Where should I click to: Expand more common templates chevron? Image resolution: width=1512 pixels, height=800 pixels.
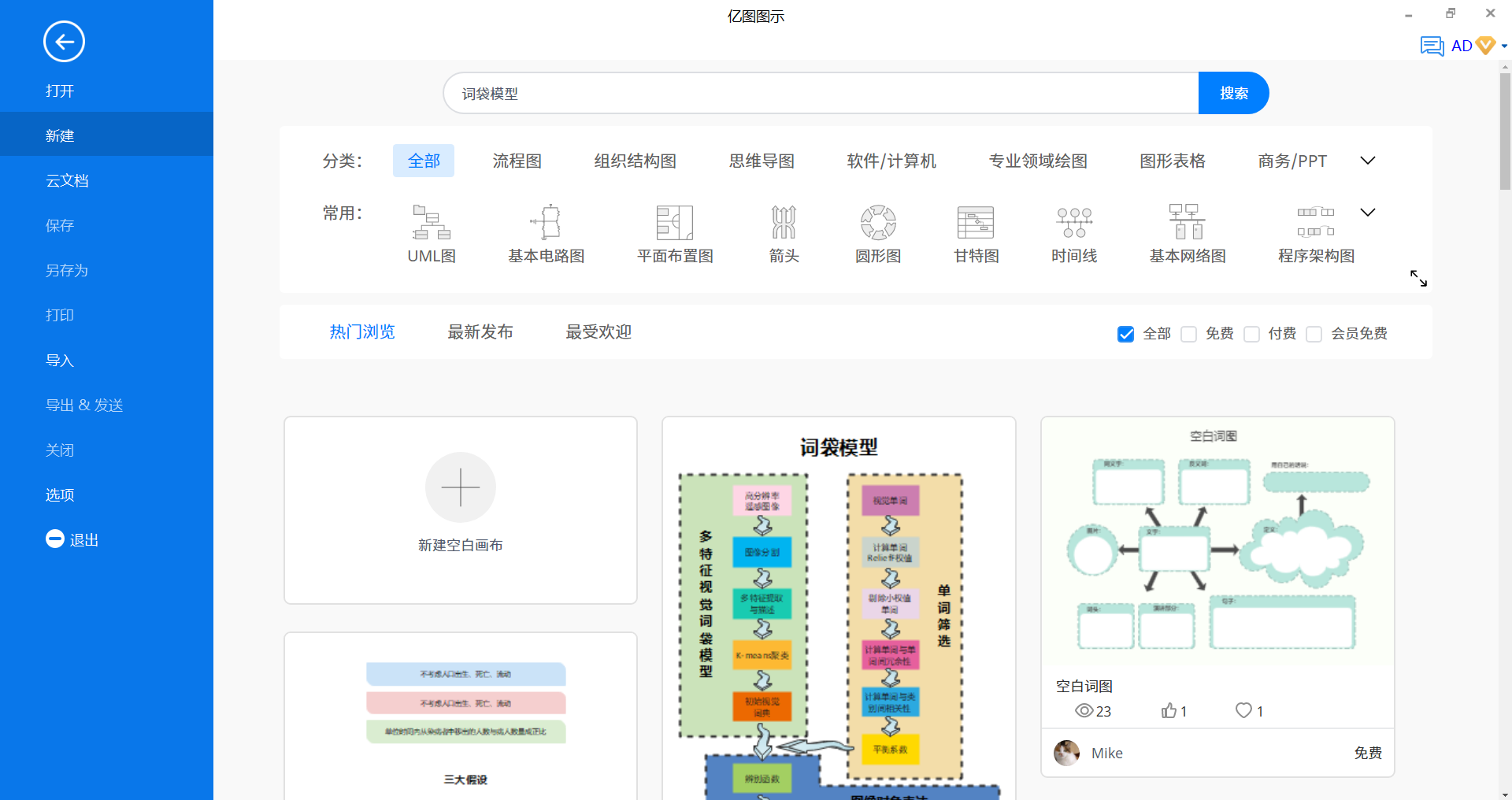click(x=1368, y=213)
